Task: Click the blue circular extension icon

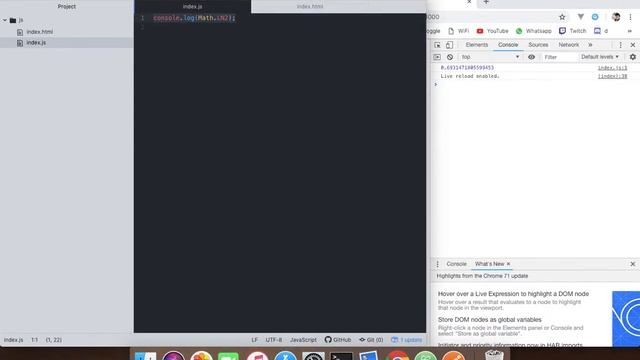Action: tap(595, 17)
